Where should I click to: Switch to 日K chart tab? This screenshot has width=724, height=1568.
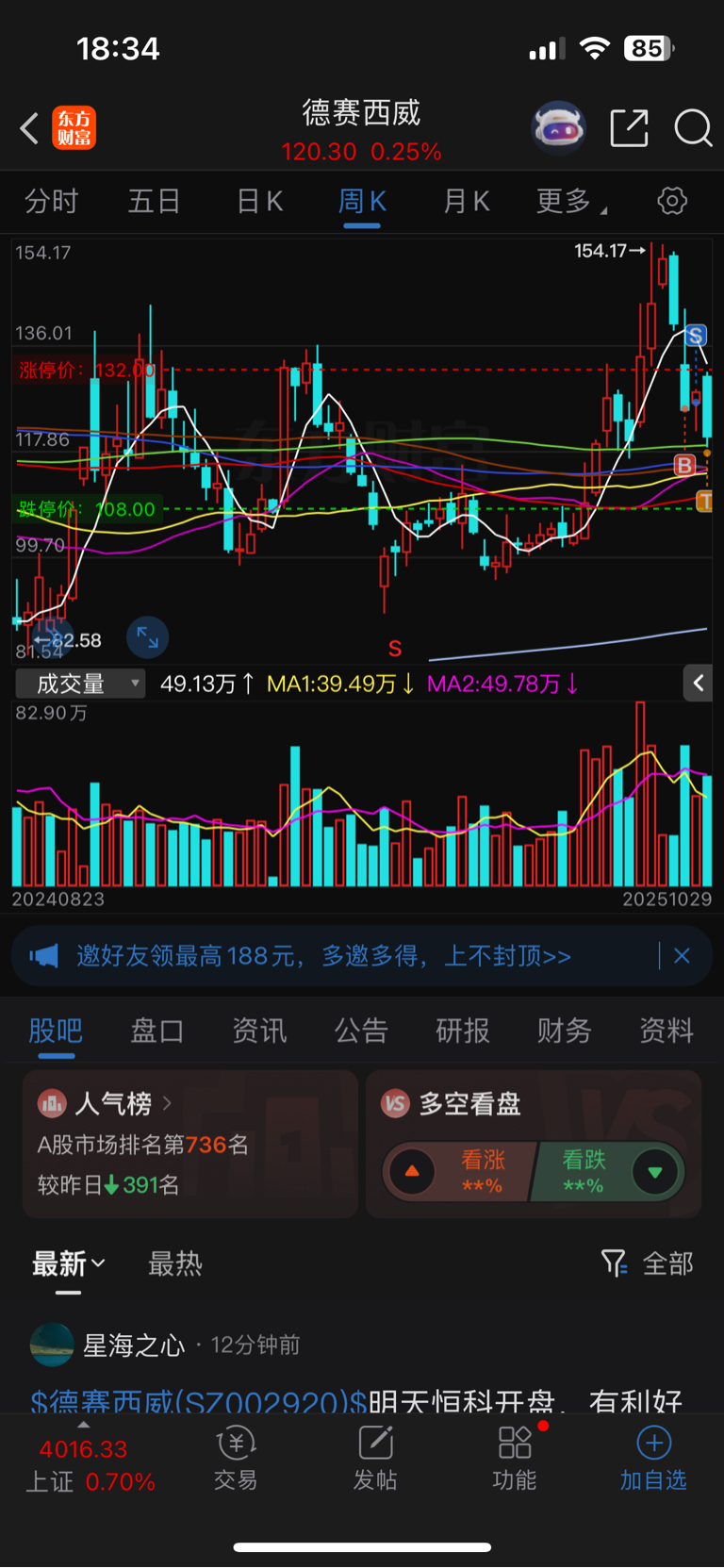click(x=259, y=201)
